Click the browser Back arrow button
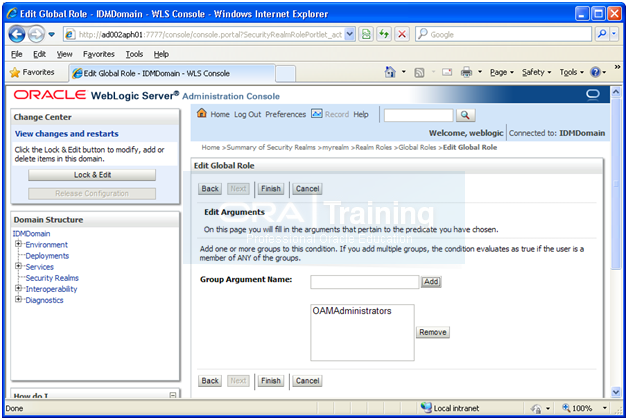Screen dimensions: 628x420 [17, 34]
